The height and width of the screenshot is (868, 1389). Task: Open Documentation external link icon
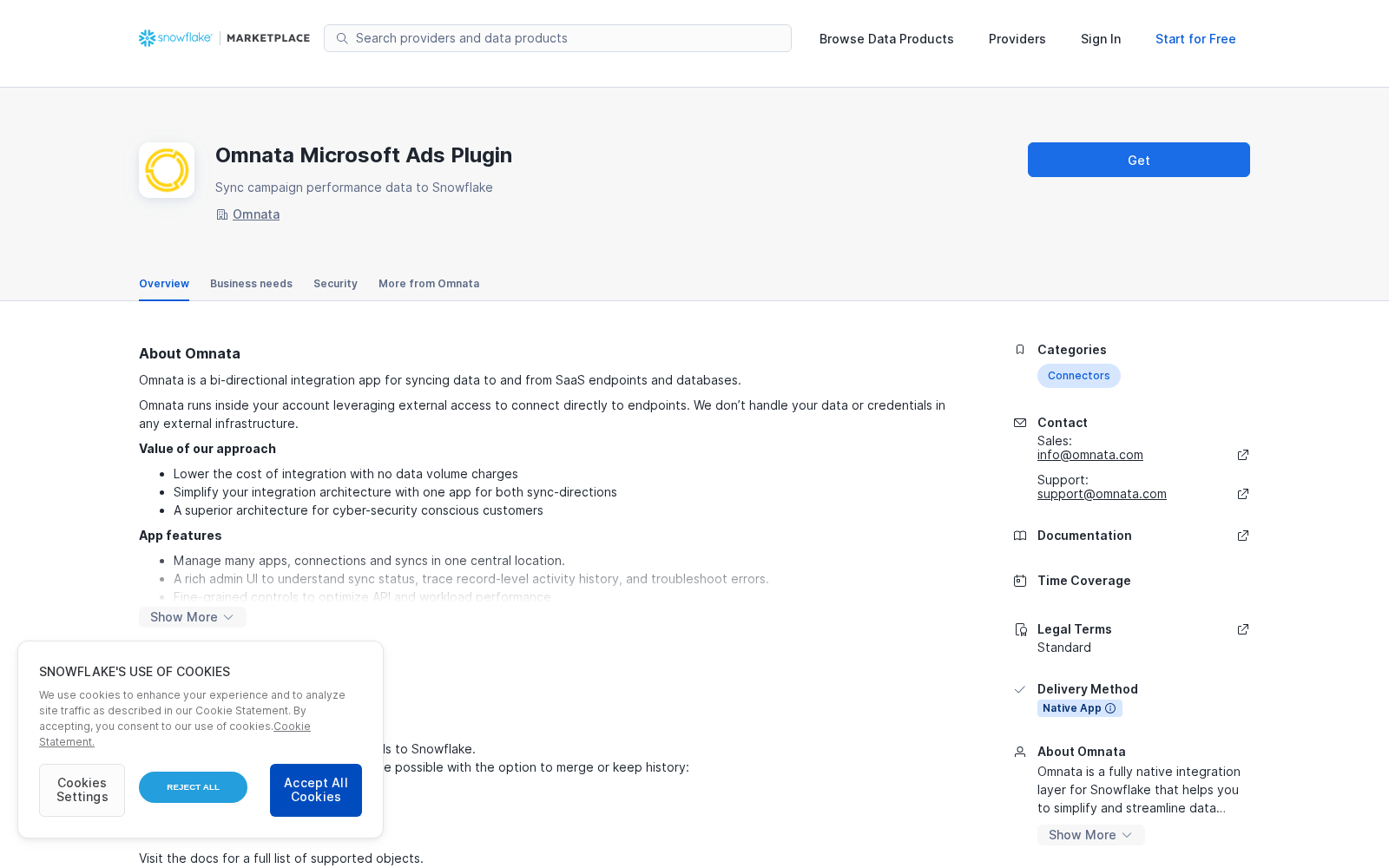tap(1243, 536)
